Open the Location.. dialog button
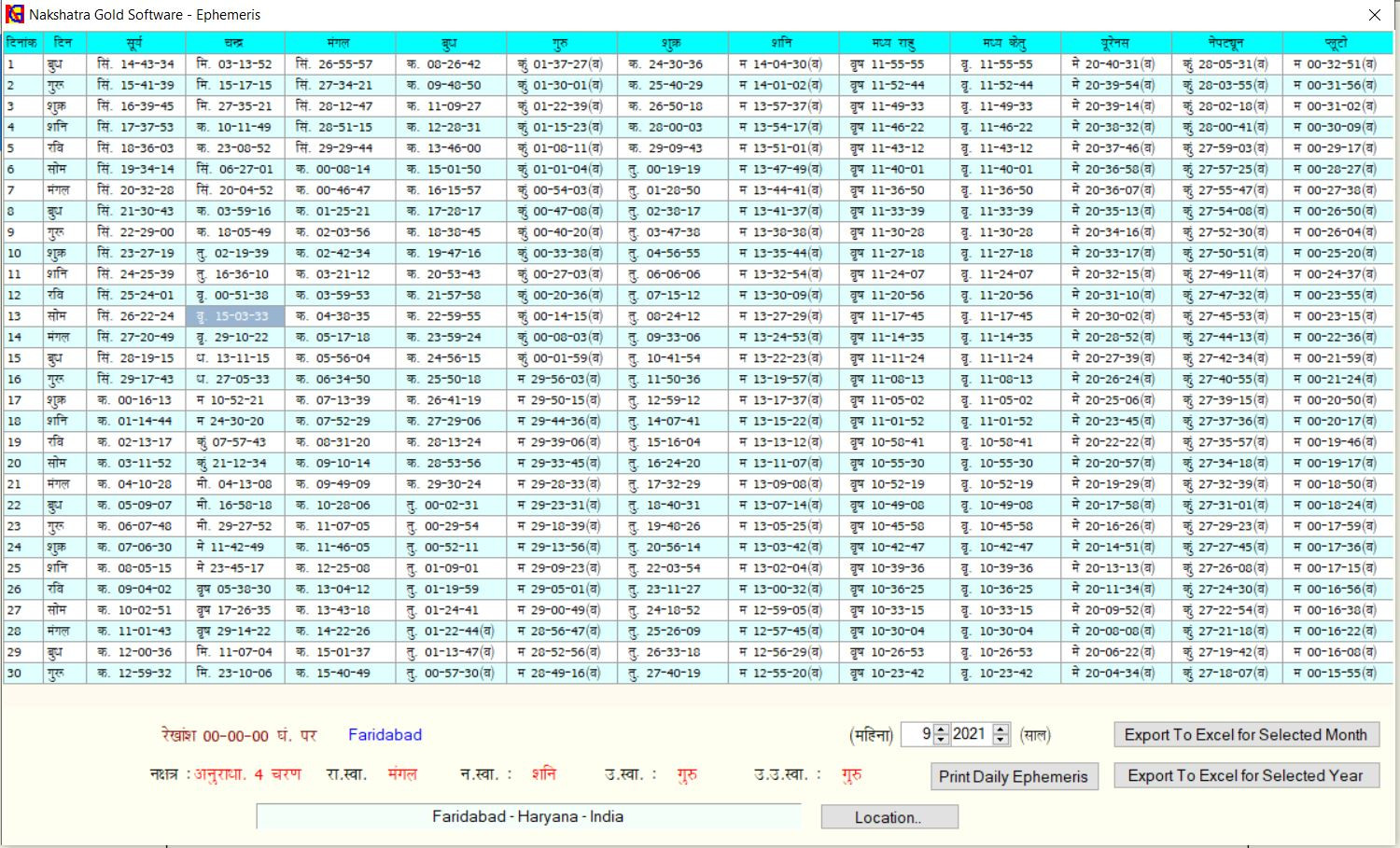This screenshot has width=1400, height=848. [x=889, y=817]
